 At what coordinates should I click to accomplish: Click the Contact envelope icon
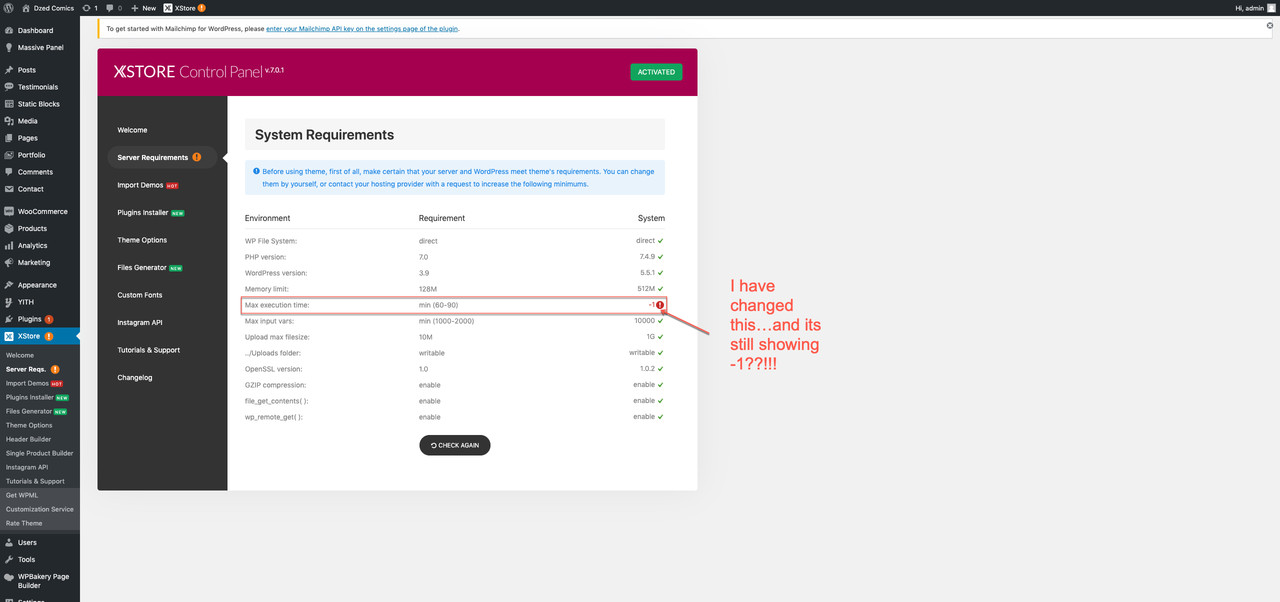click(x=9, y=189)
